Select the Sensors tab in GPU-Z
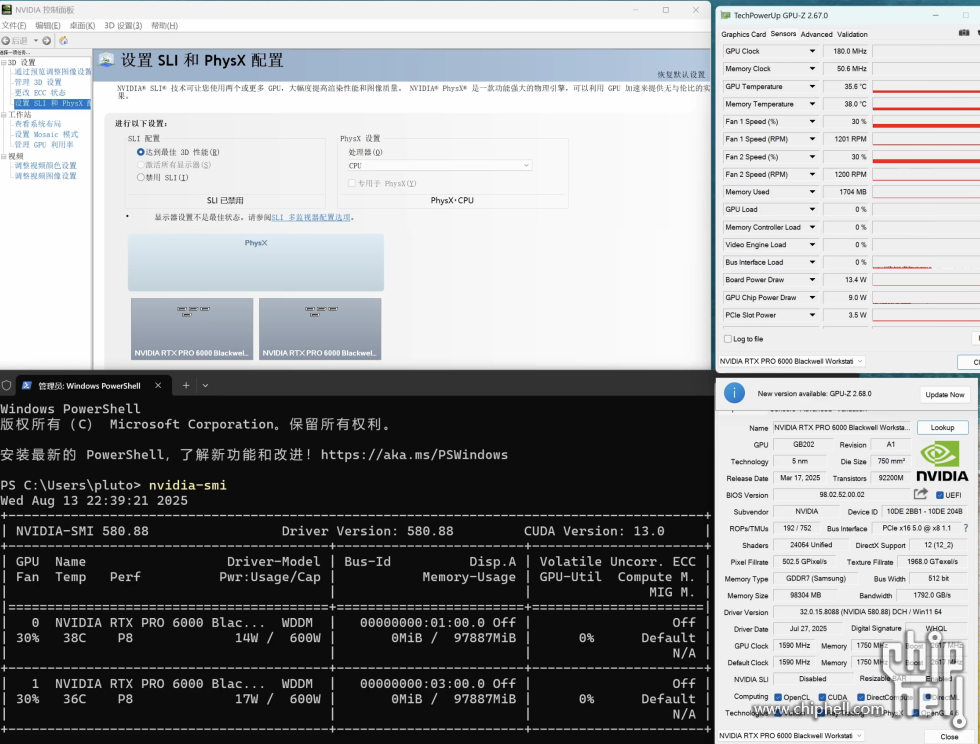This screenshot has height=744, width=980. coord(783,34)
